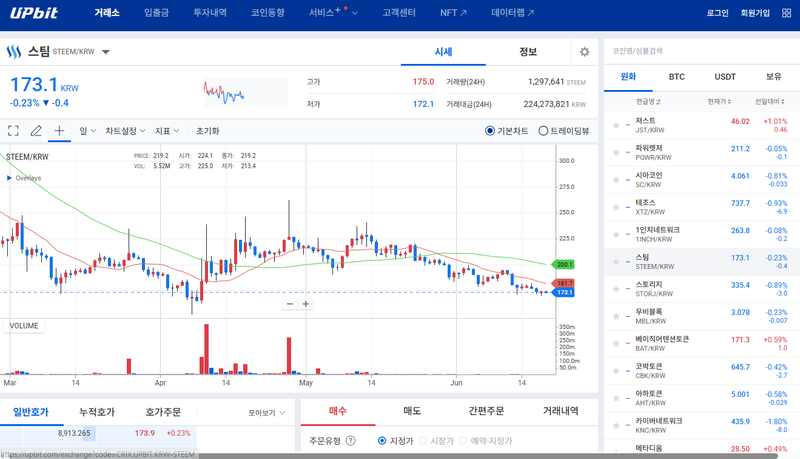Click 로그인 link

tap(717, 13)
